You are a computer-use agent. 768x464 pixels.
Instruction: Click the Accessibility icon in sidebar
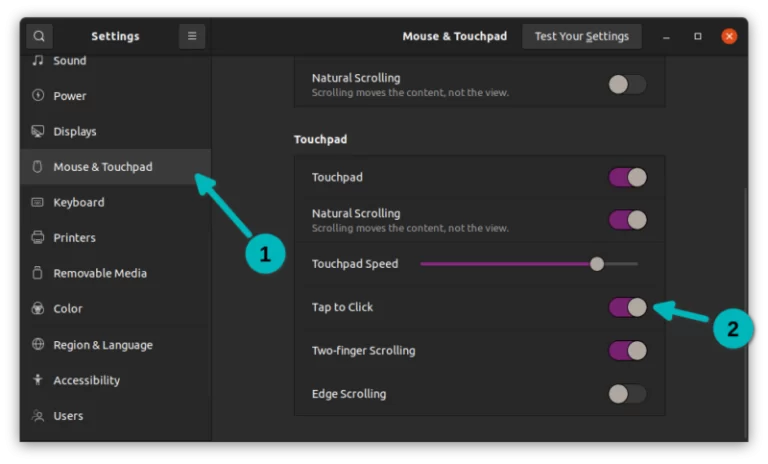38,380
